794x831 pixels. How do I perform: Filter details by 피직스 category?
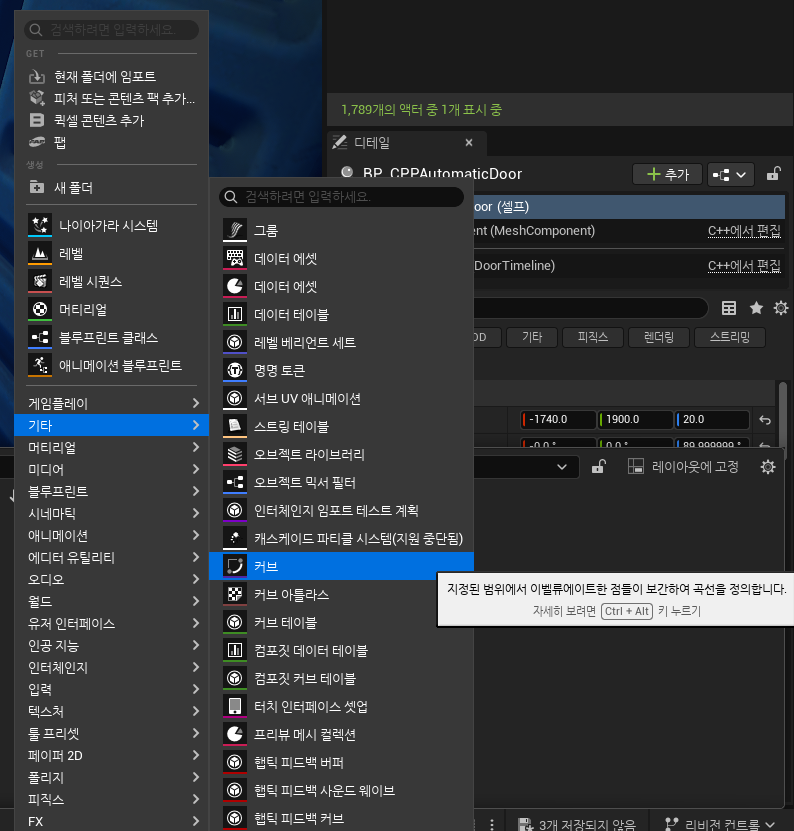pos(593,337)
